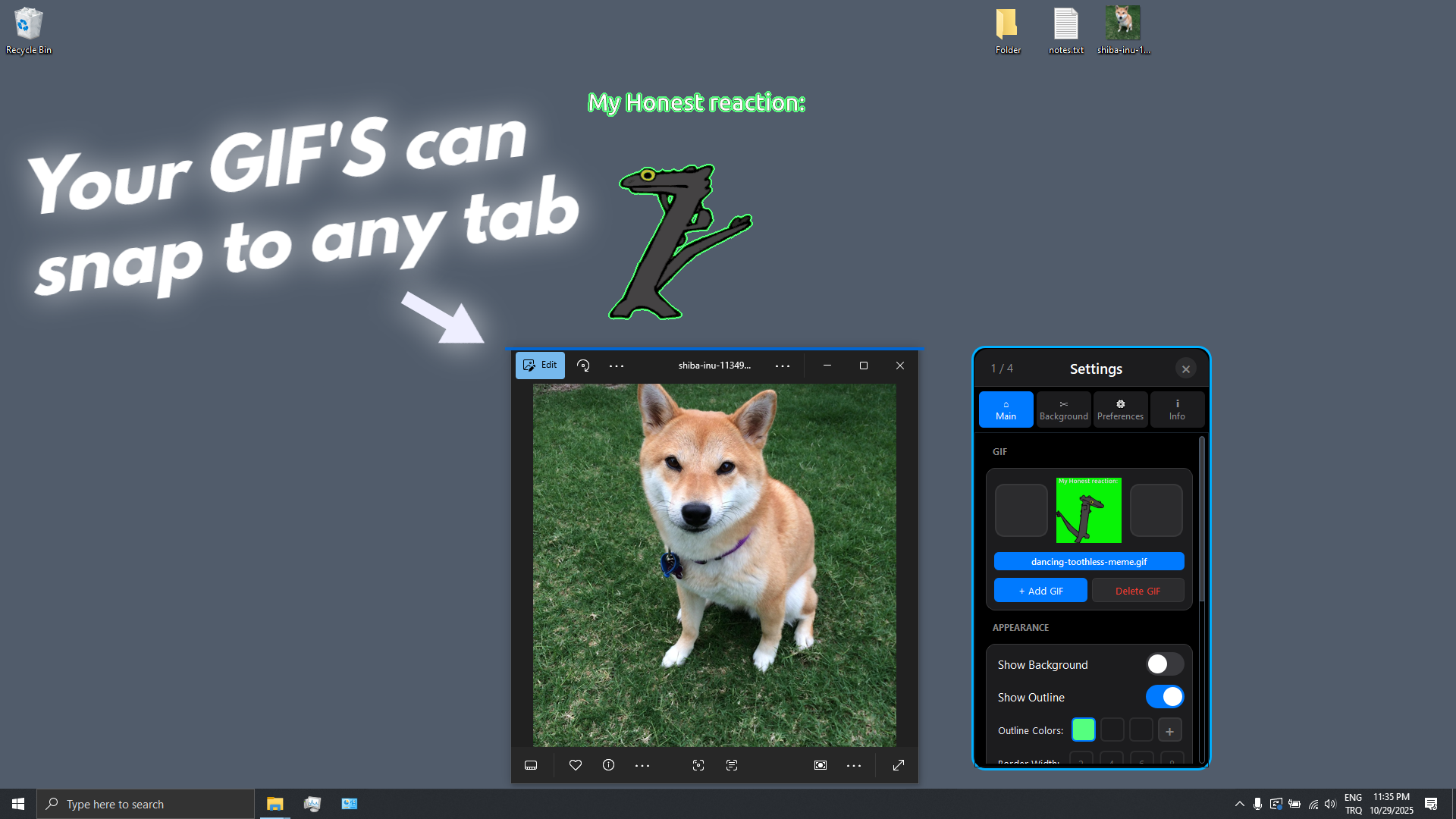1456x819 pixels.
Task: Click the dancing-toothless-meme.gif name field
Action: coord(1089,561)
